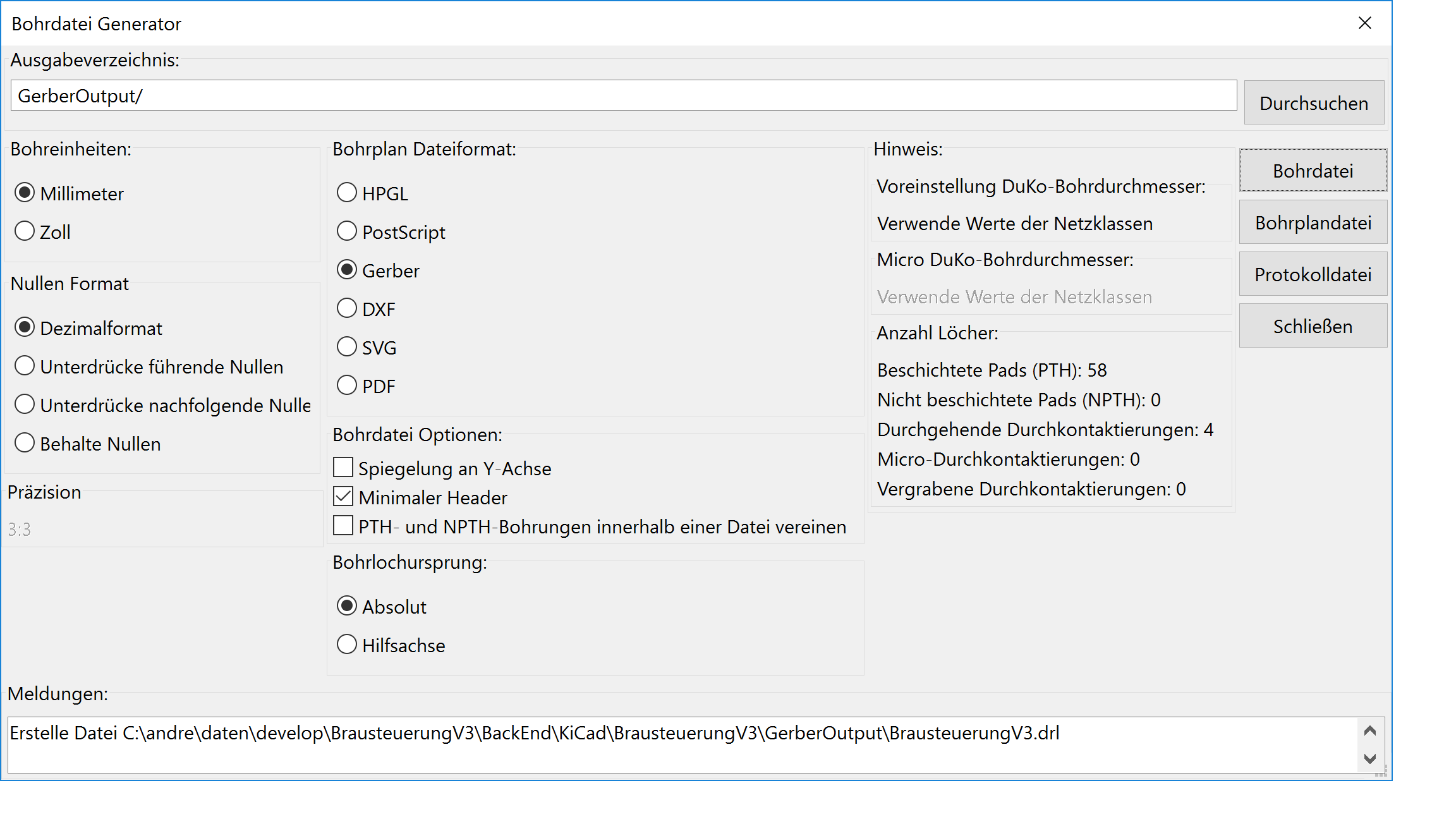1456x819 pixels.
Task: Click Nicht beschichtete Pads (NPTH): 0
Action: [1019, 400]
